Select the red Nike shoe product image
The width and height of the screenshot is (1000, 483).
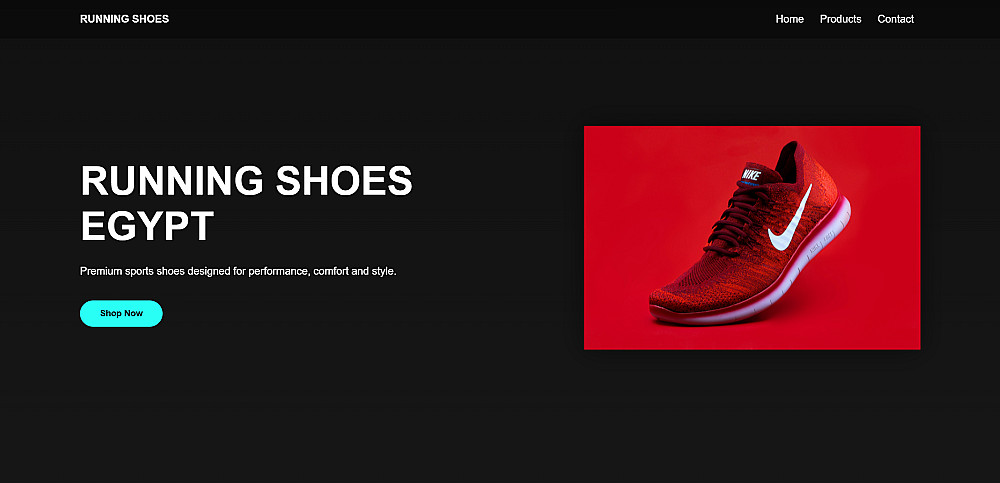pos(752,237)
